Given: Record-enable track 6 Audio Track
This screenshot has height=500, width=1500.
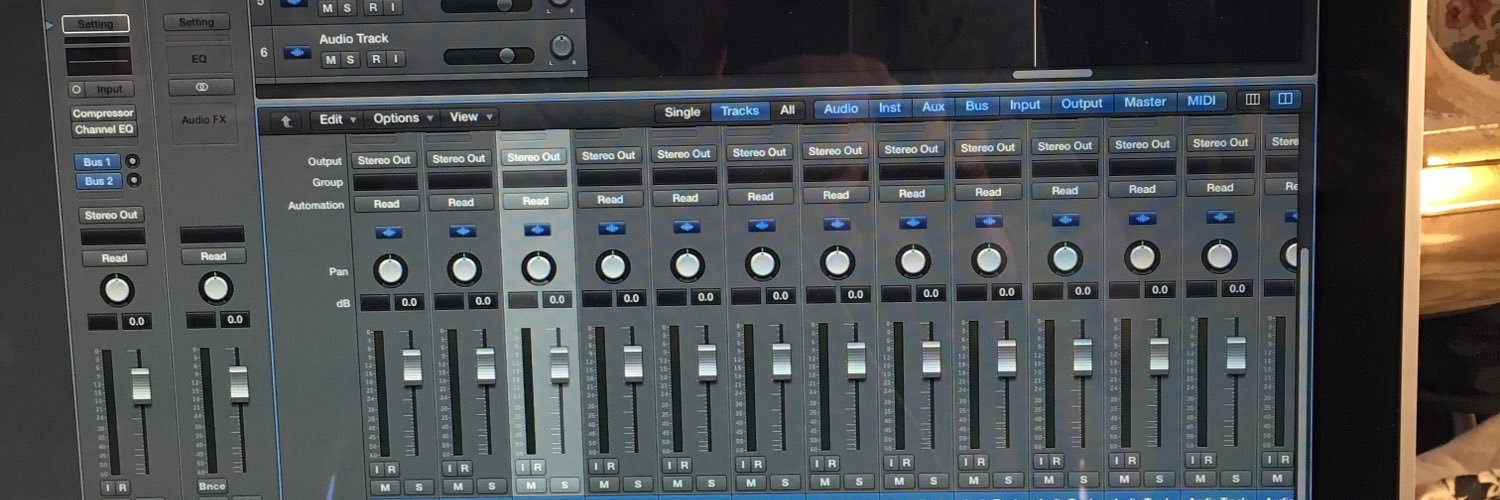Looking at the screenshot, I should [x=376, y=59].
